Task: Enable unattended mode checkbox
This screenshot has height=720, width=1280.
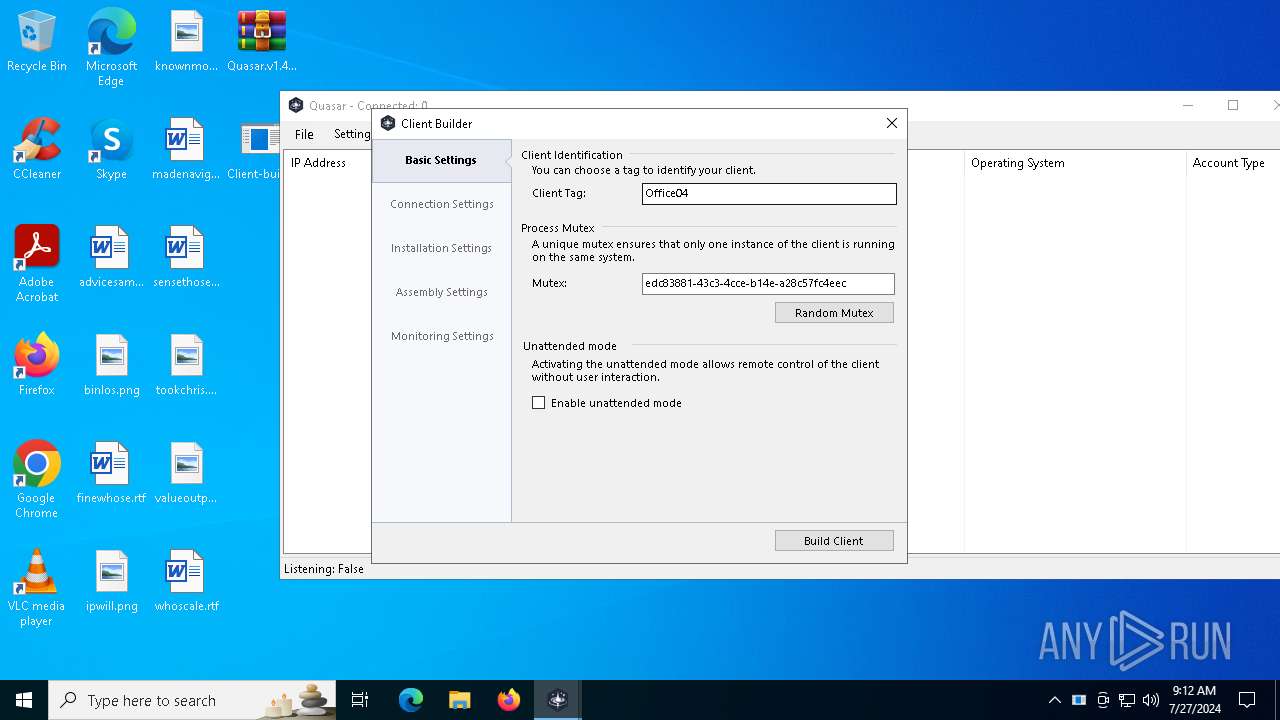Action: pyautogui.click(x=539, y=403)
